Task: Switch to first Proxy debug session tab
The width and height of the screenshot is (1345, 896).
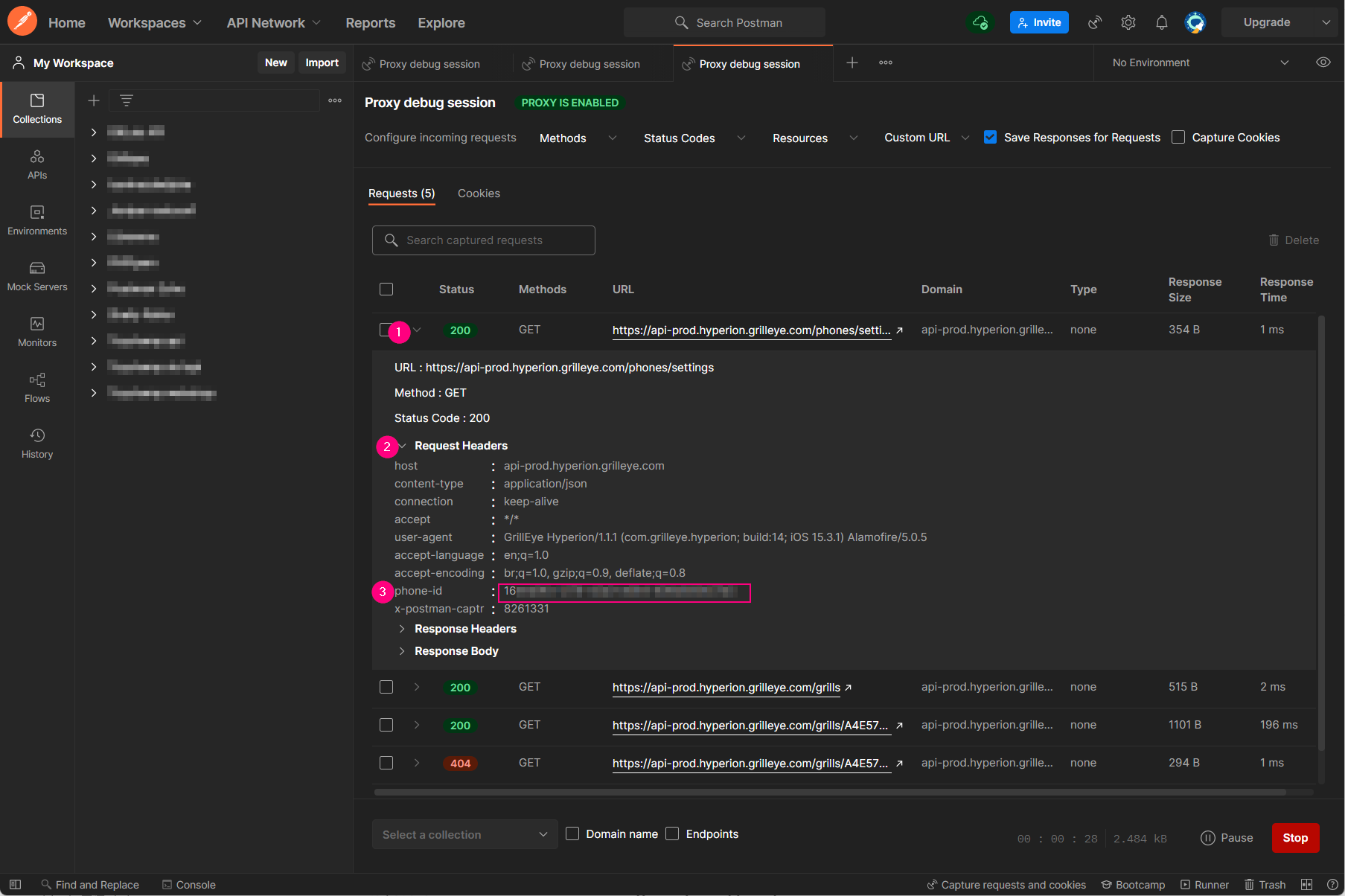Action: tap(429, 64)
